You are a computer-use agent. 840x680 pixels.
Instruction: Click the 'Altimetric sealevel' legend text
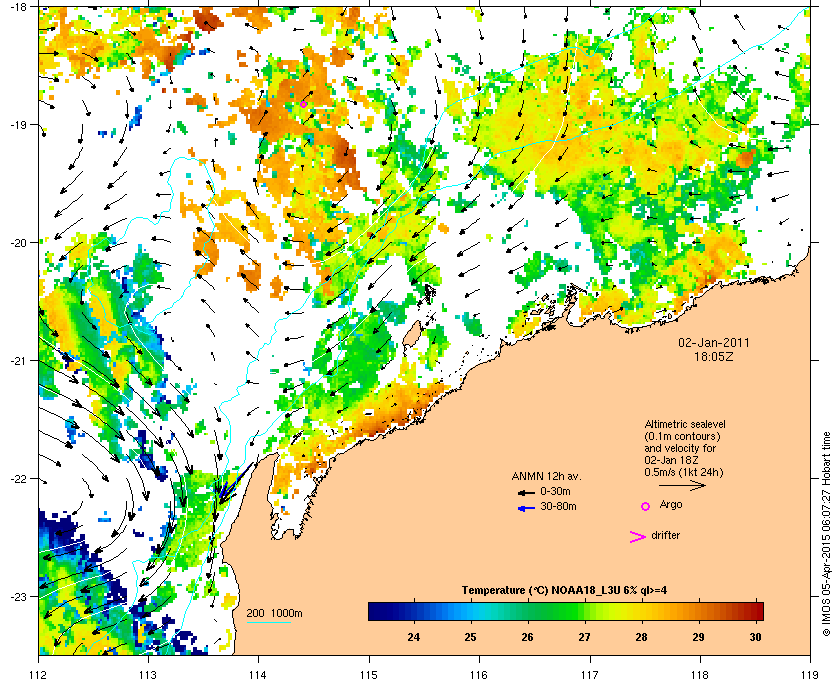[x=685, y=424]
